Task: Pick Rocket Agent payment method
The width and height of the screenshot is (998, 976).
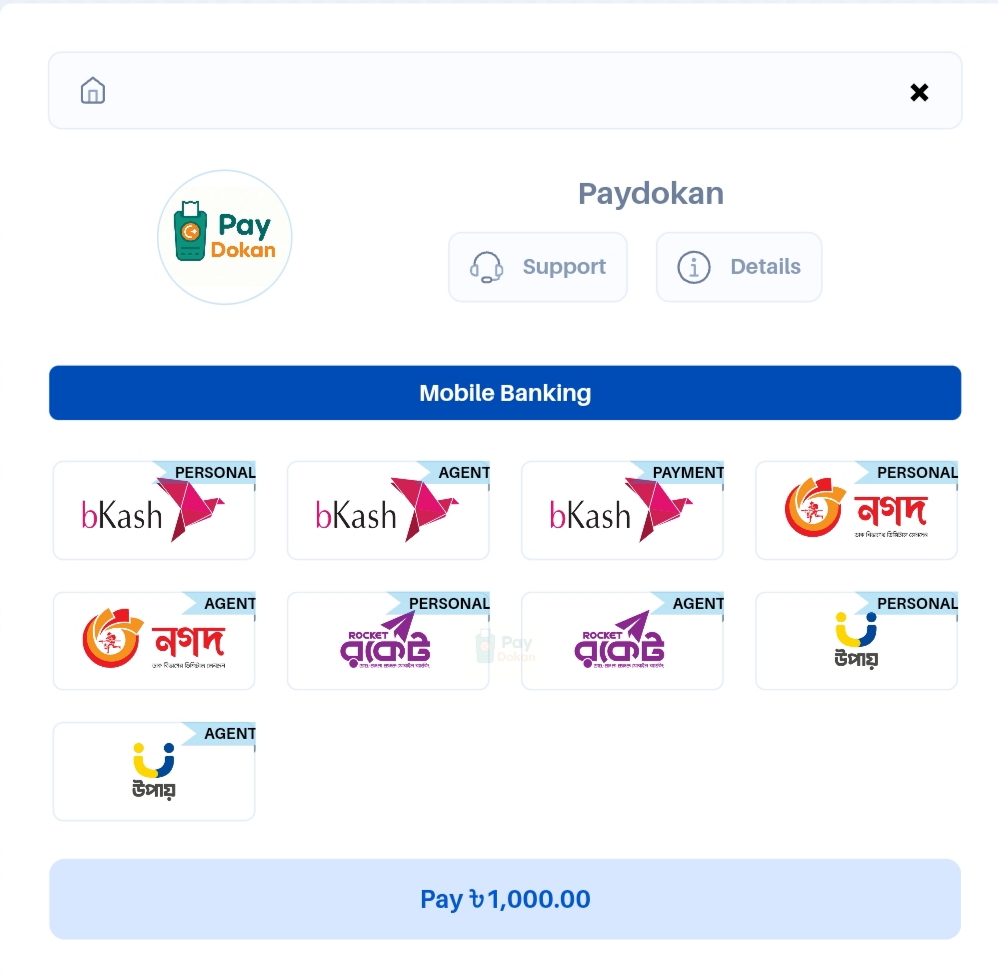Action: click(x=622, y=641)
